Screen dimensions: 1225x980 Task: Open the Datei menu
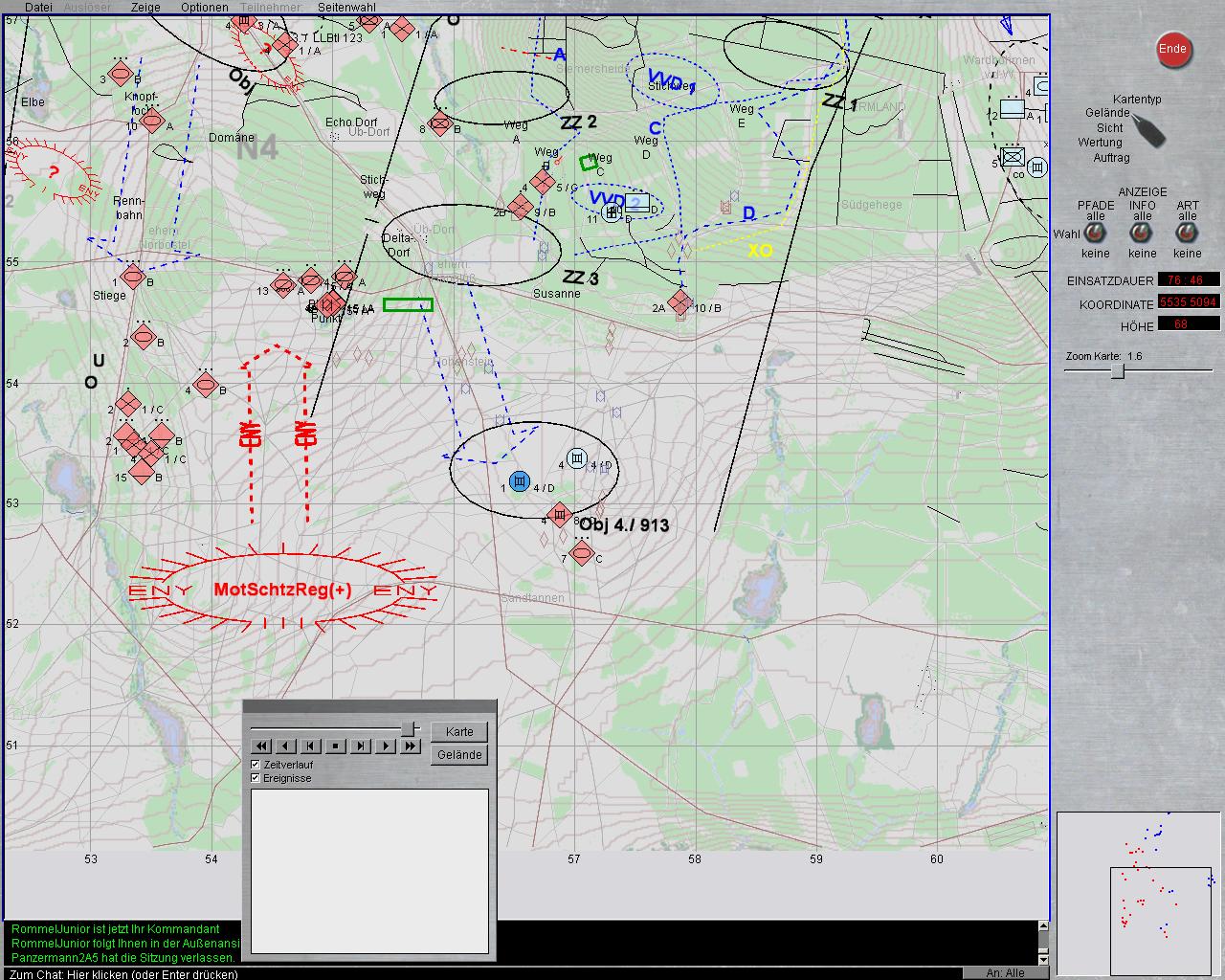(x=38, y=7)
